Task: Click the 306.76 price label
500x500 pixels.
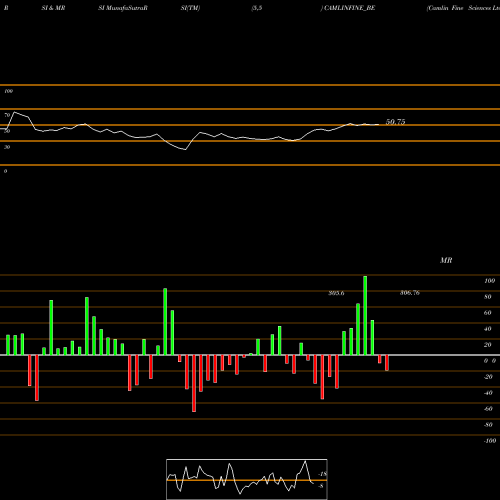Action: click(410, 293)
